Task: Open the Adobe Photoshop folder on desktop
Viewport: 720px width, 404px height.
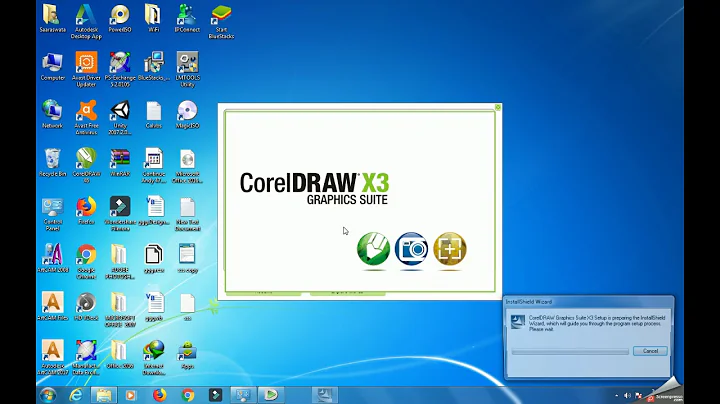Action: click(x=120, y=263)
